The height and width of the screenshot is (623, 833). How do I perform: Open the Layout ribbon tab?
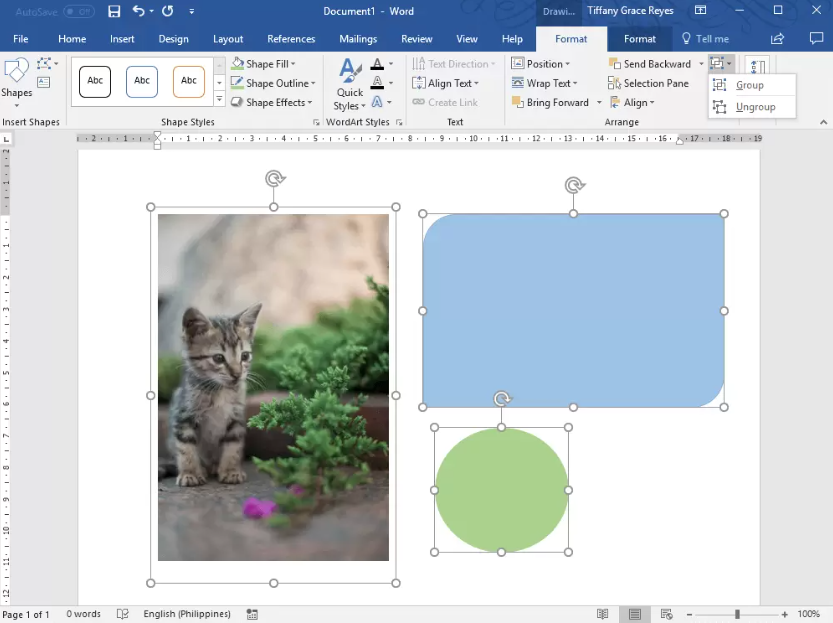[x=228, y=39]
